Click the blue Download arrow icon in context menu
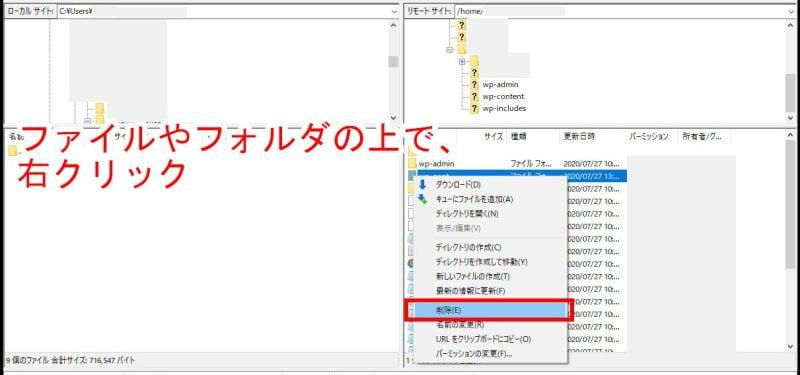Viewport: 800px width, 375px height. pyautogui.click(x=422, y=185)
